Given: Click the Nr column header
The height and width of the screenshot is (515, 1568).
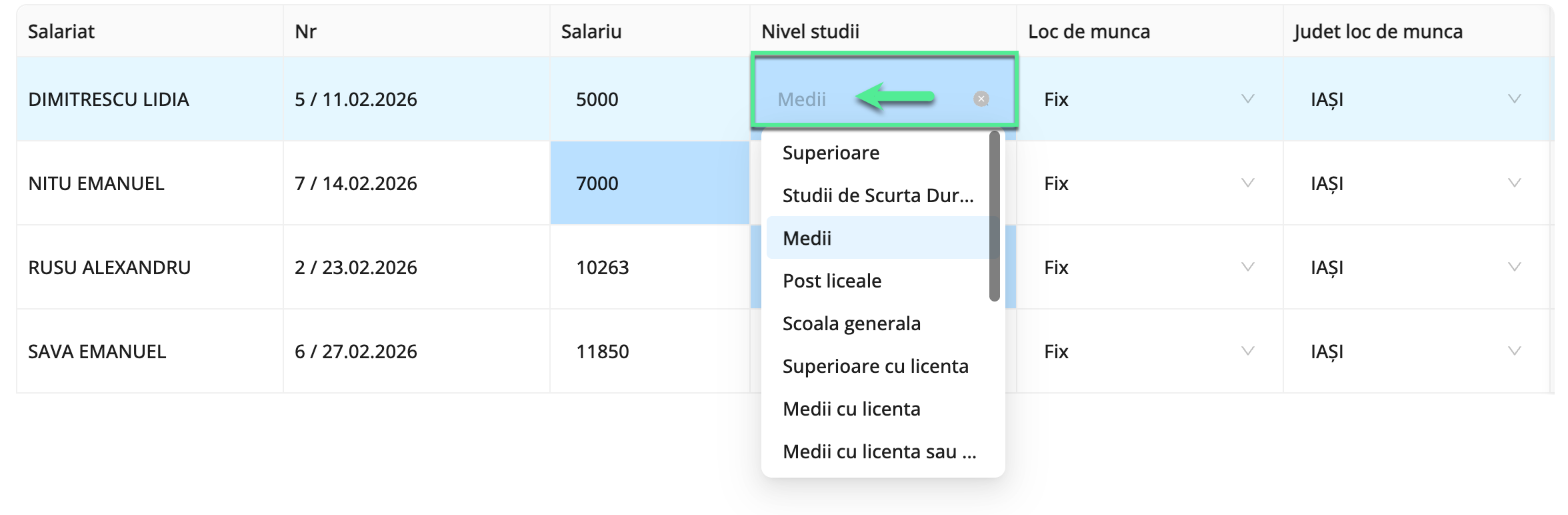Looking at the screenshot, I should click(x=417, y=31).
